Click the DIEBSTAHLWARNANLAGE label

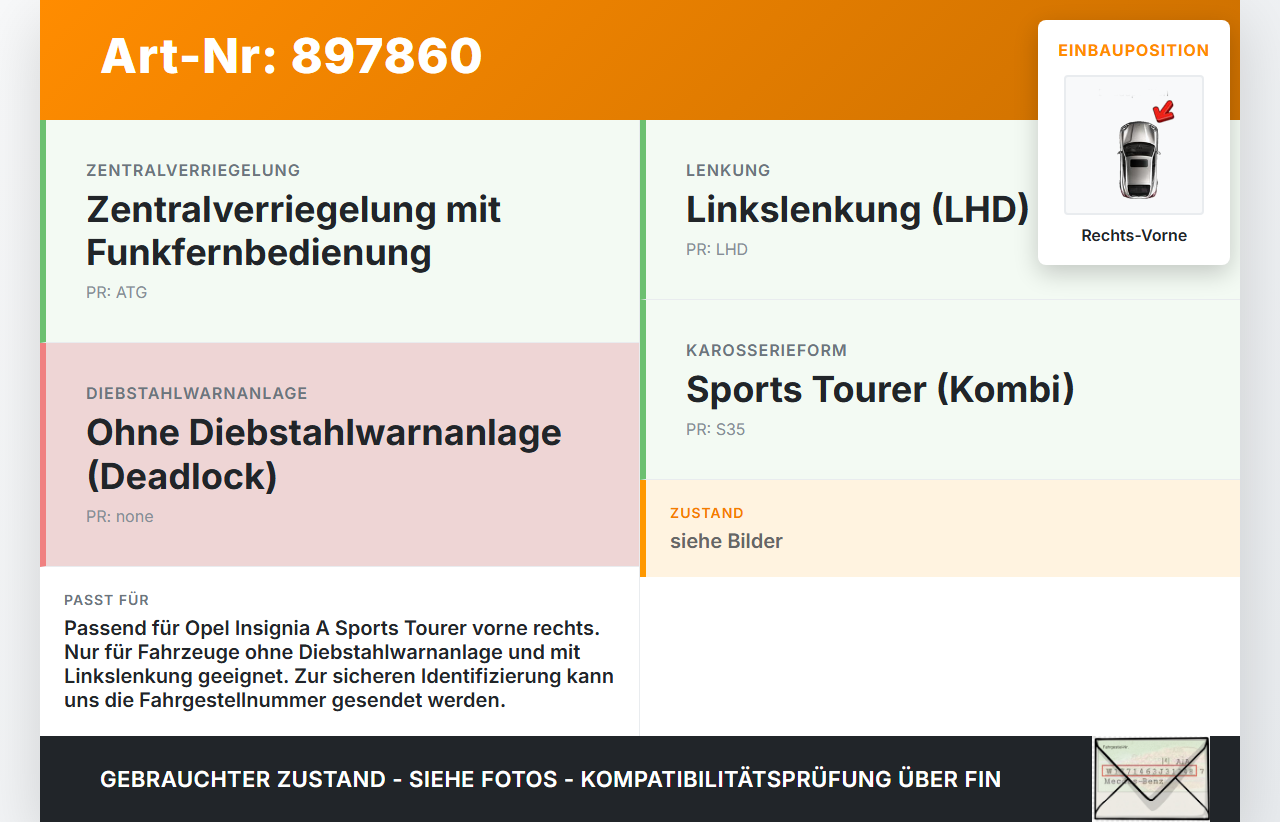click(197, 393)
